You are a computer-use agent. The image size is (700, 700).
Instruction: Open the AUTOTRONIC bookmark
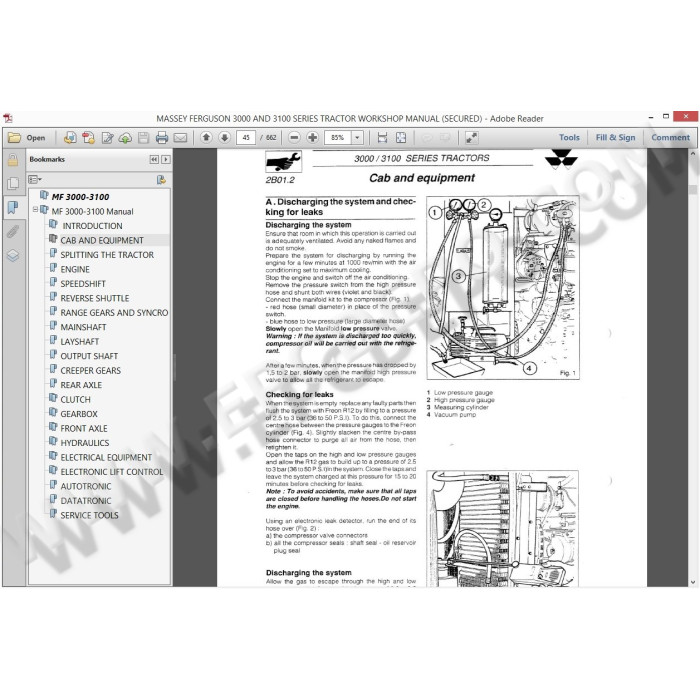pos(86,486)
